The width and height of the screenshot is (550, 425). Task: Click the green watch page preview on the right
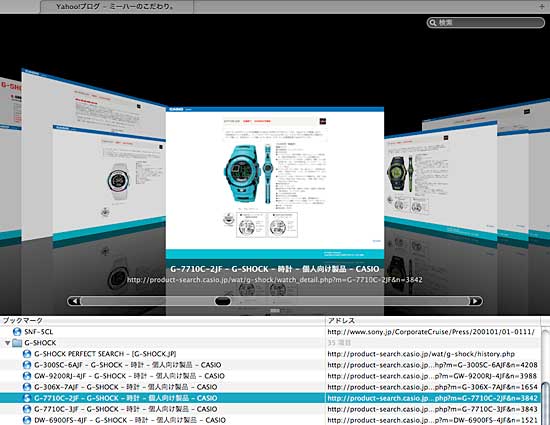[441, 181]
